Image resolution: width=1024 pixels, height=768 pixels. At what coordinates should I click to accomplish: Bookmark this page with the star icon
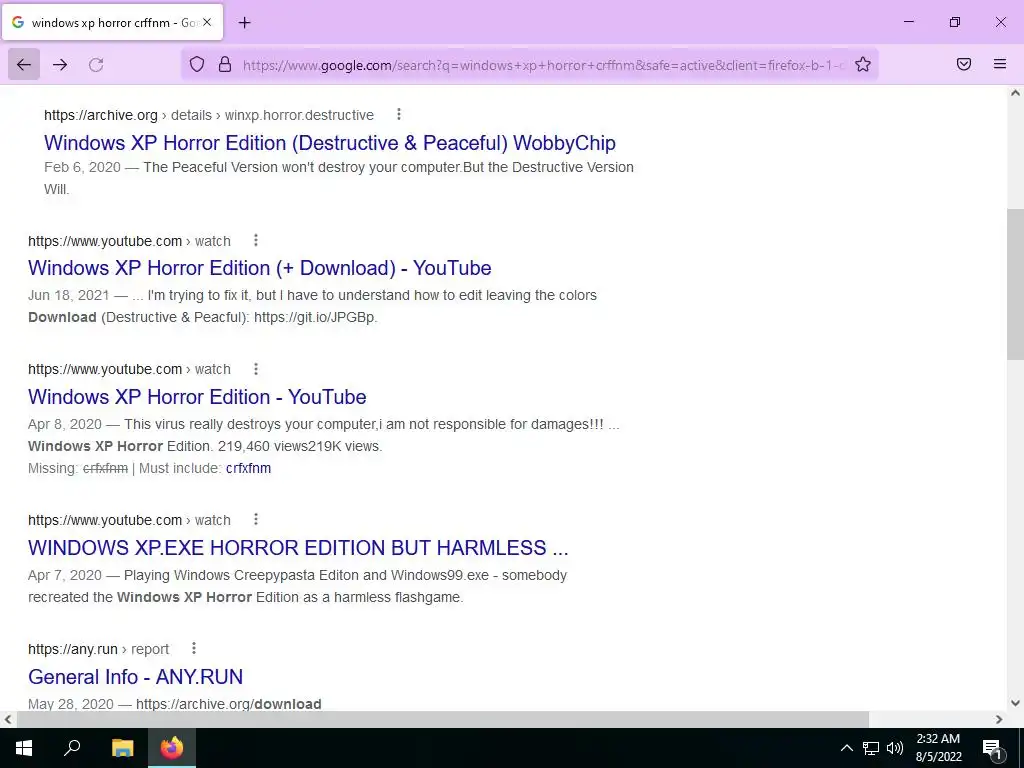pos(863,64)
